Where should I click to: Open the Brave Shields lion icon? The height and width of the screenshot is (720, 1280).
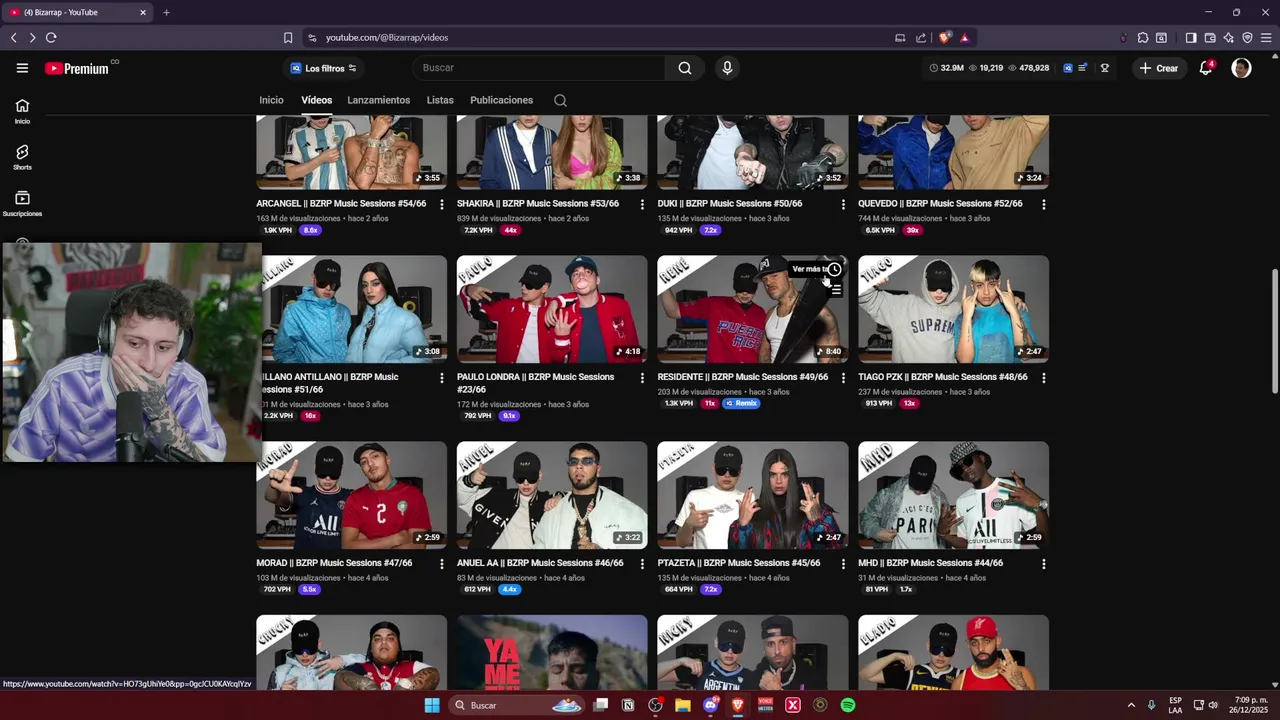945,38
